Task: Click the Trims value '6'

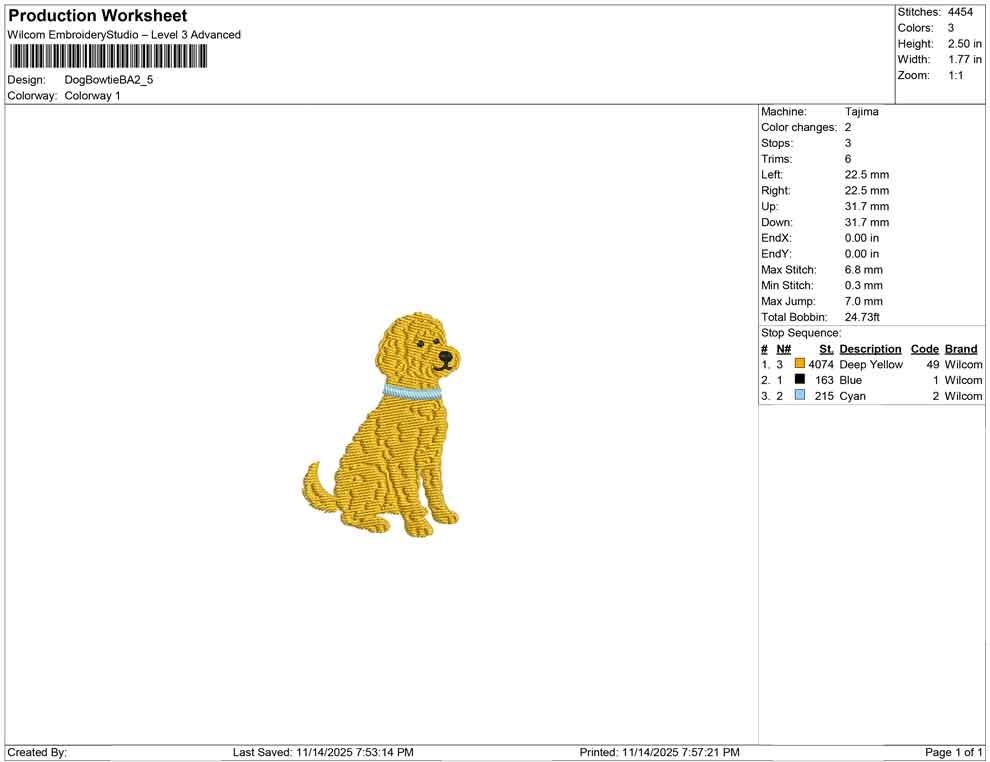Action: [848, 158]
